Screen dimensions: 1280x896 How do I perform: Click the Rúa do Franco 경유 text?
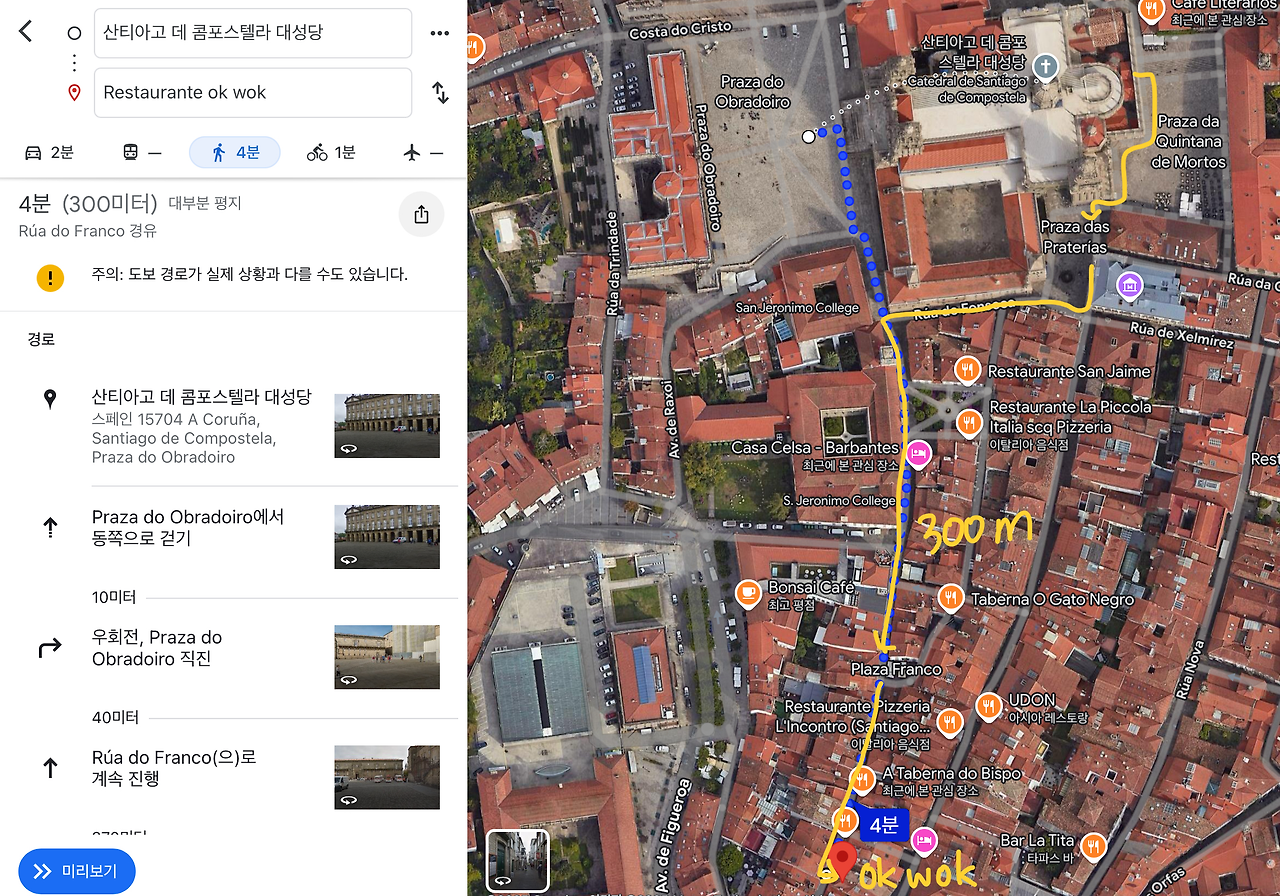pos(88,231)
